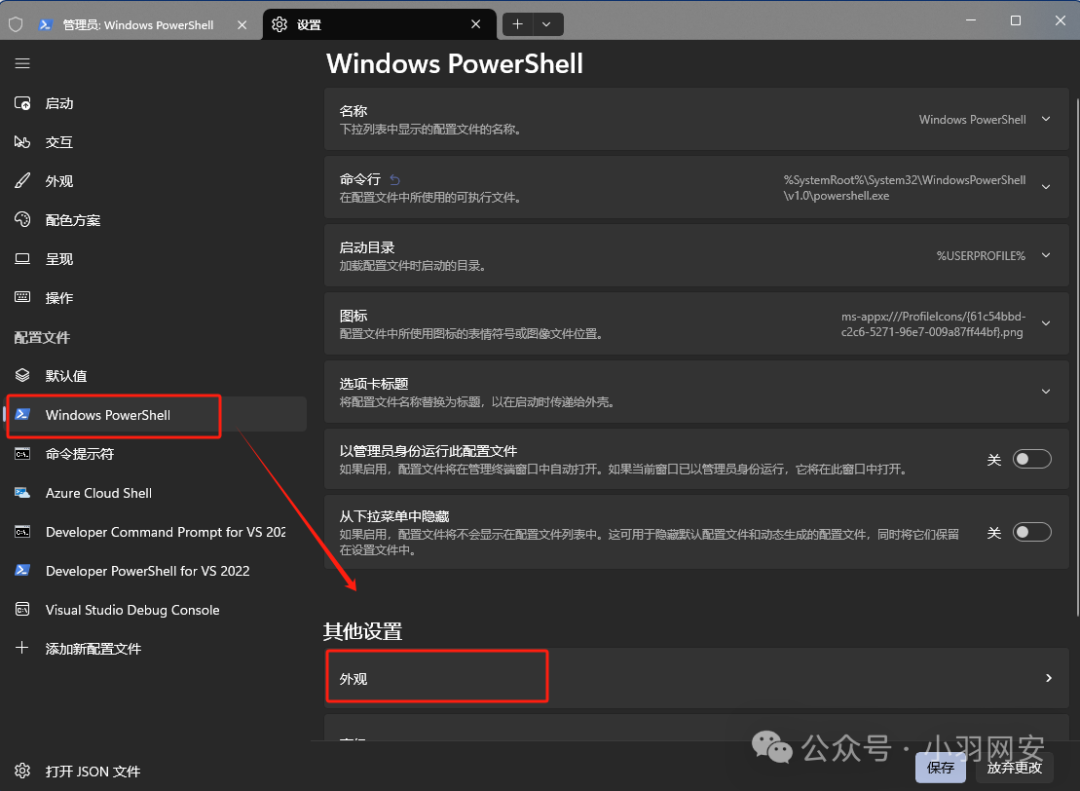
Task: Expand the 启动目录 setting chevron
Action: [1046, 255]
